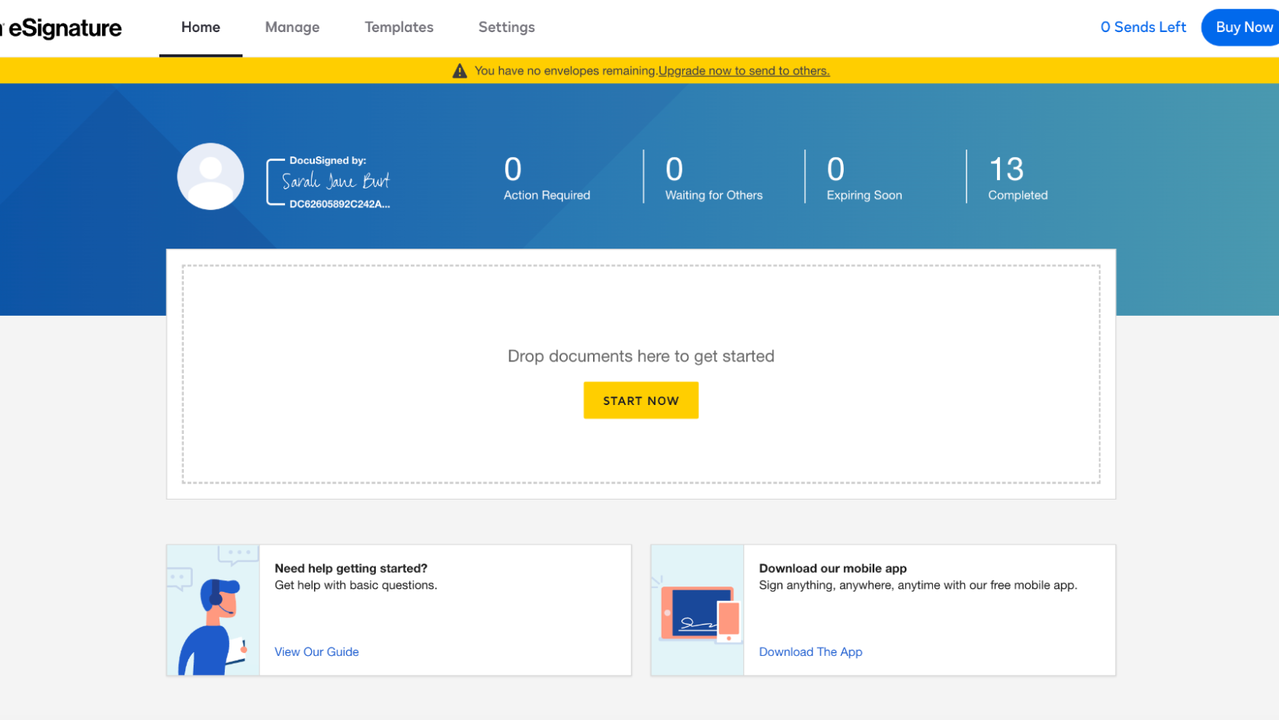The width and height of the screenshot is (1279, 720).
Task: Open the Settings tab
Action: click(506, 28)
